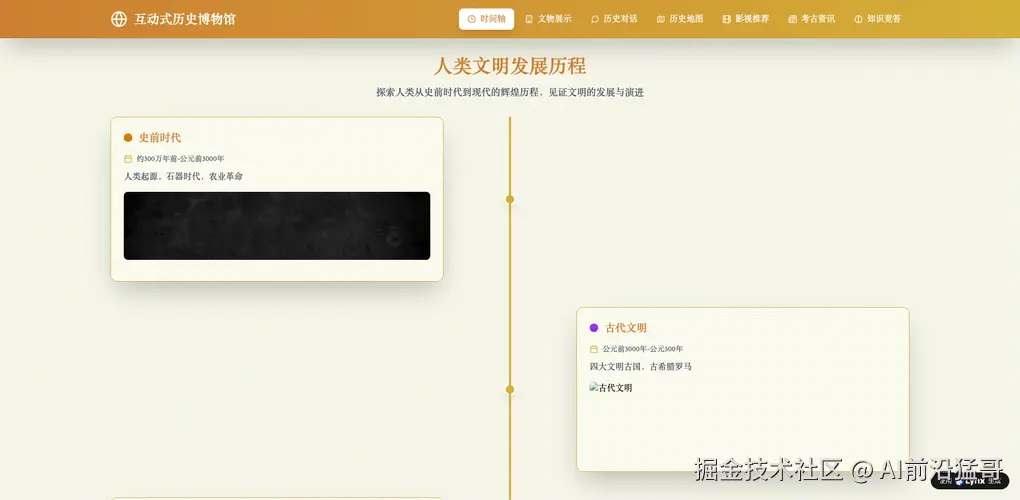Go to the 历史地图 tab
This screenshot has height=500, width=1020.
pos(680,19)
